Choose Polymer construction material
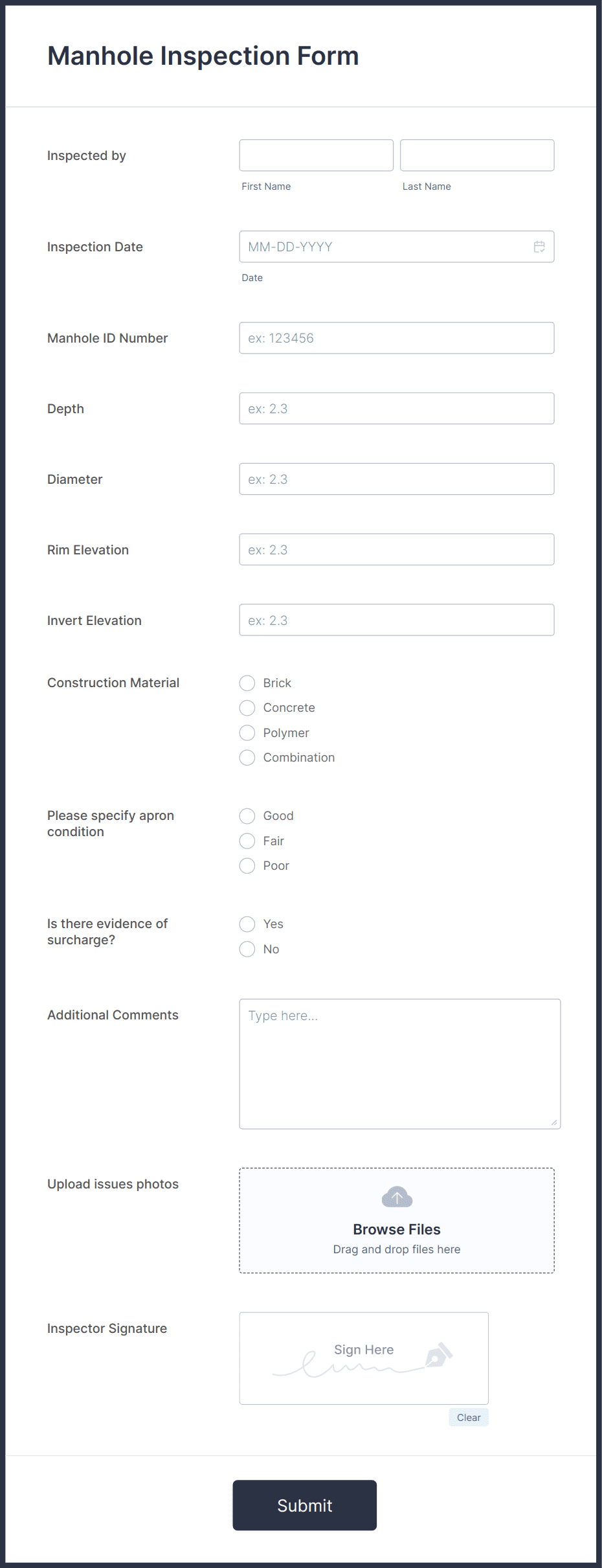This screenshot has height=1568, width=602. (247, 733)
